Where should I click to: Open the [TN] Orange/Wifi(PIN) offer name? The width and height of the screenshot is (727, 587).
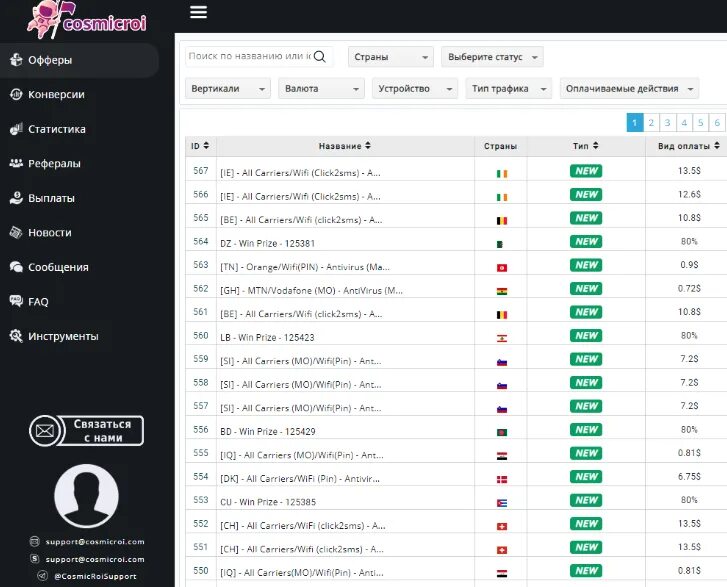click(x=305, y=267)
